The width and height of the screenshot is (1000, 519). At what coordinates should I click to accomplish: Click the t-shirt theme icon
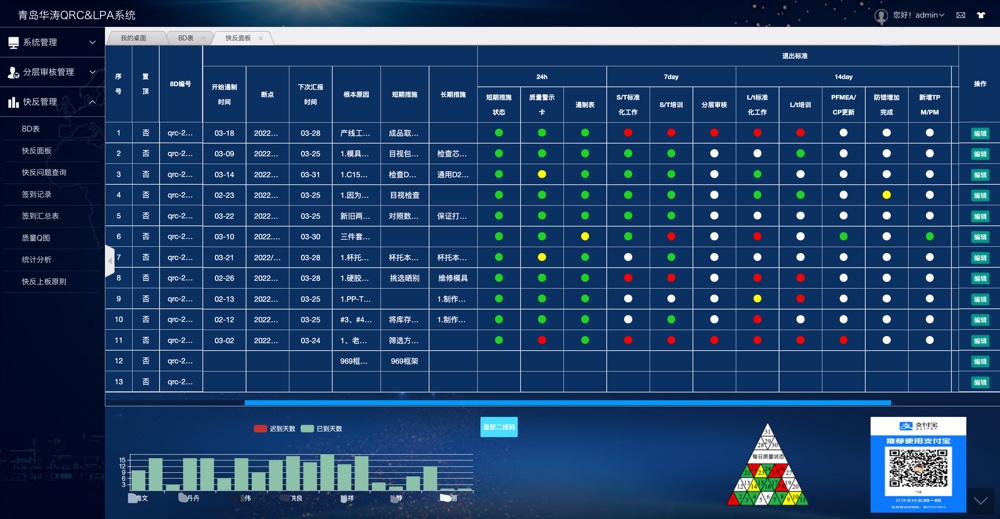(983, 15)
